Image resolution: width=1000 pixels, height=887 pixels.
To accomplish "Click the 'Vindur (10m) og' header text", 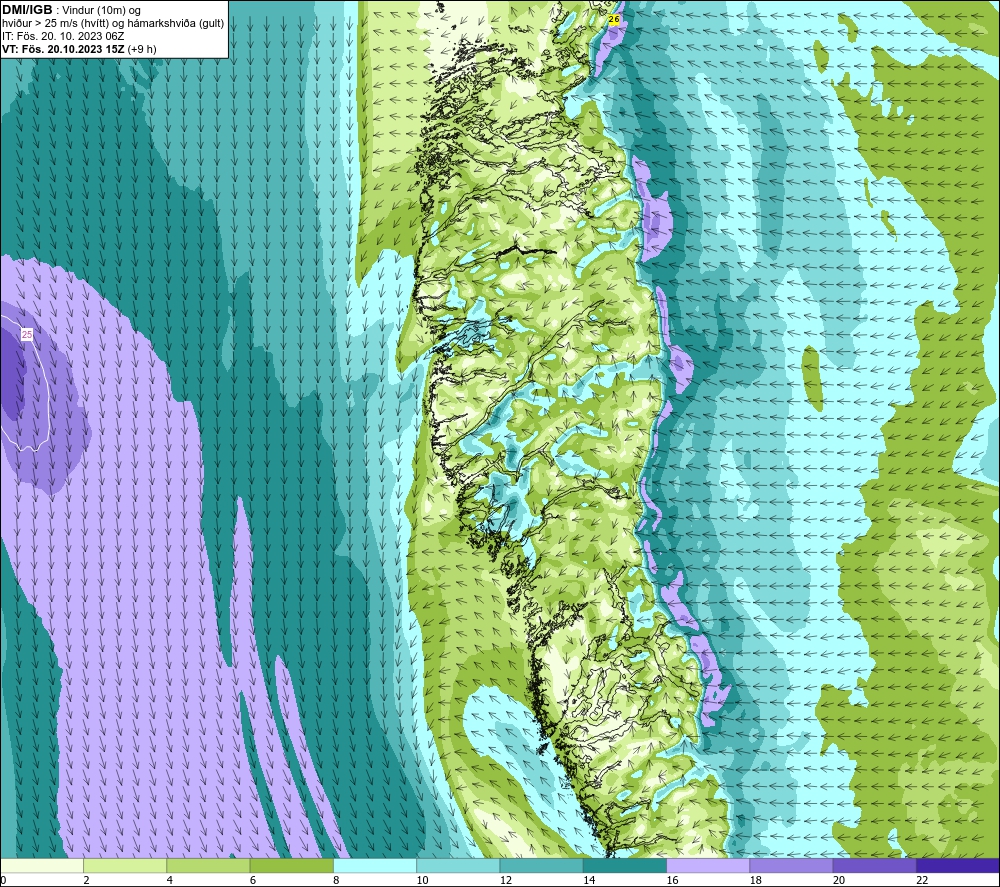I will tap(101, 10).
